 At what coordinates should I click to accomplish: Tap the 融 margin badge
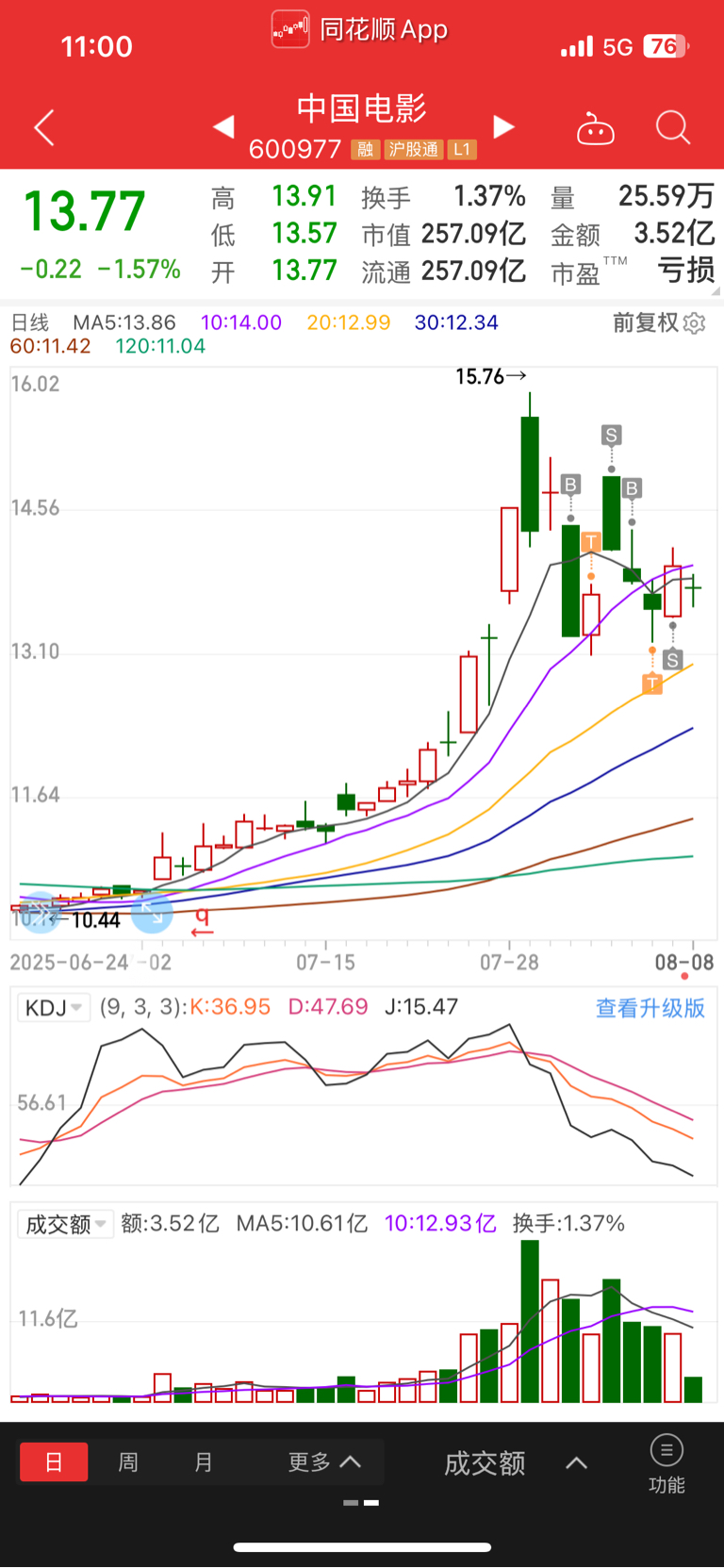pyautogui.click(x=365, y=150)
